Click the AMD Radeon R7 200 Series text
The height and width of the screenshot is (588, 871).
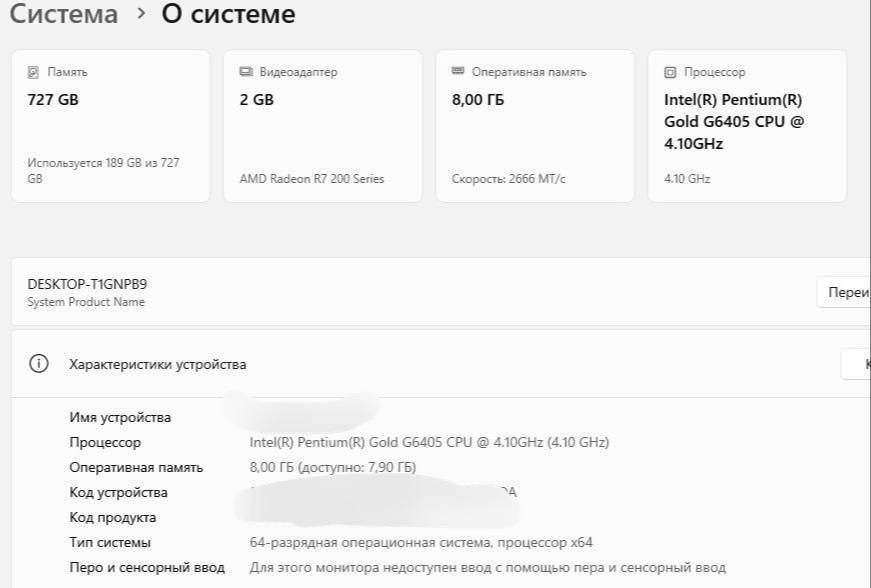[311, 179]
